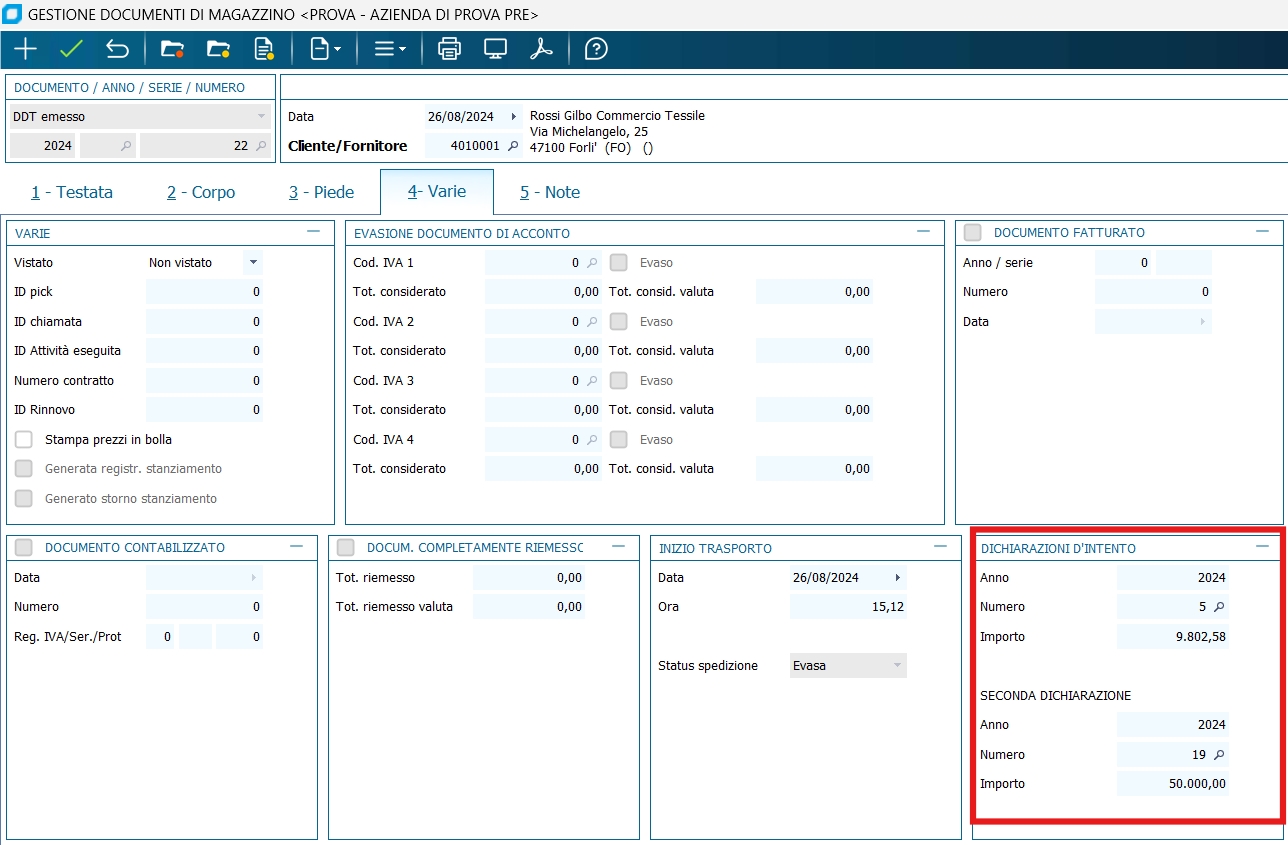Click the undo arrow toolbar icon

pyautogui.click(x=117, y=49)
